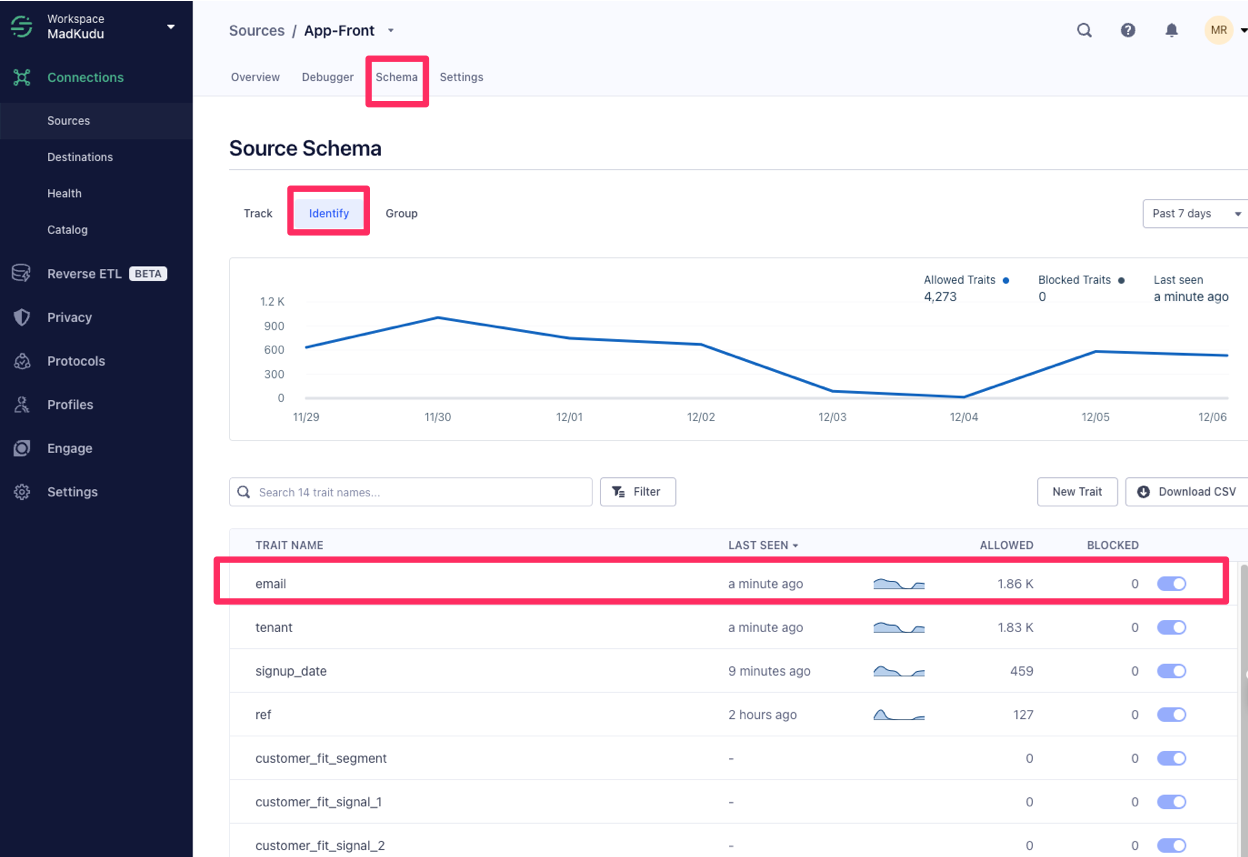Open notifications via the bell icon
The width and height of the screenshot is (1248, 857).
(1171, 30)
